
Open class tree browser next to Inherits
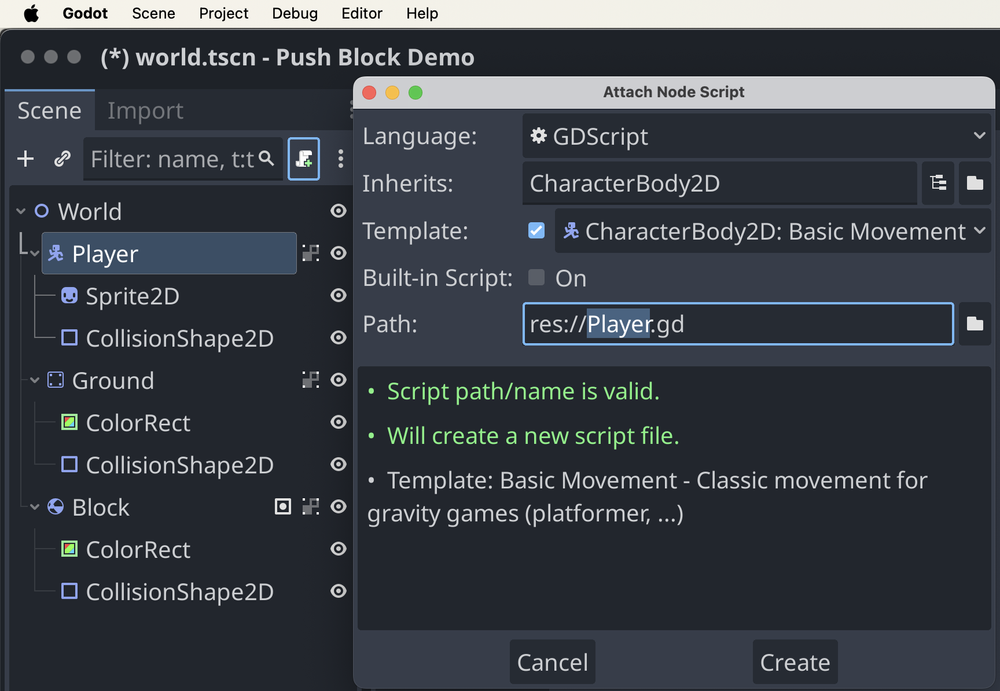938,183
